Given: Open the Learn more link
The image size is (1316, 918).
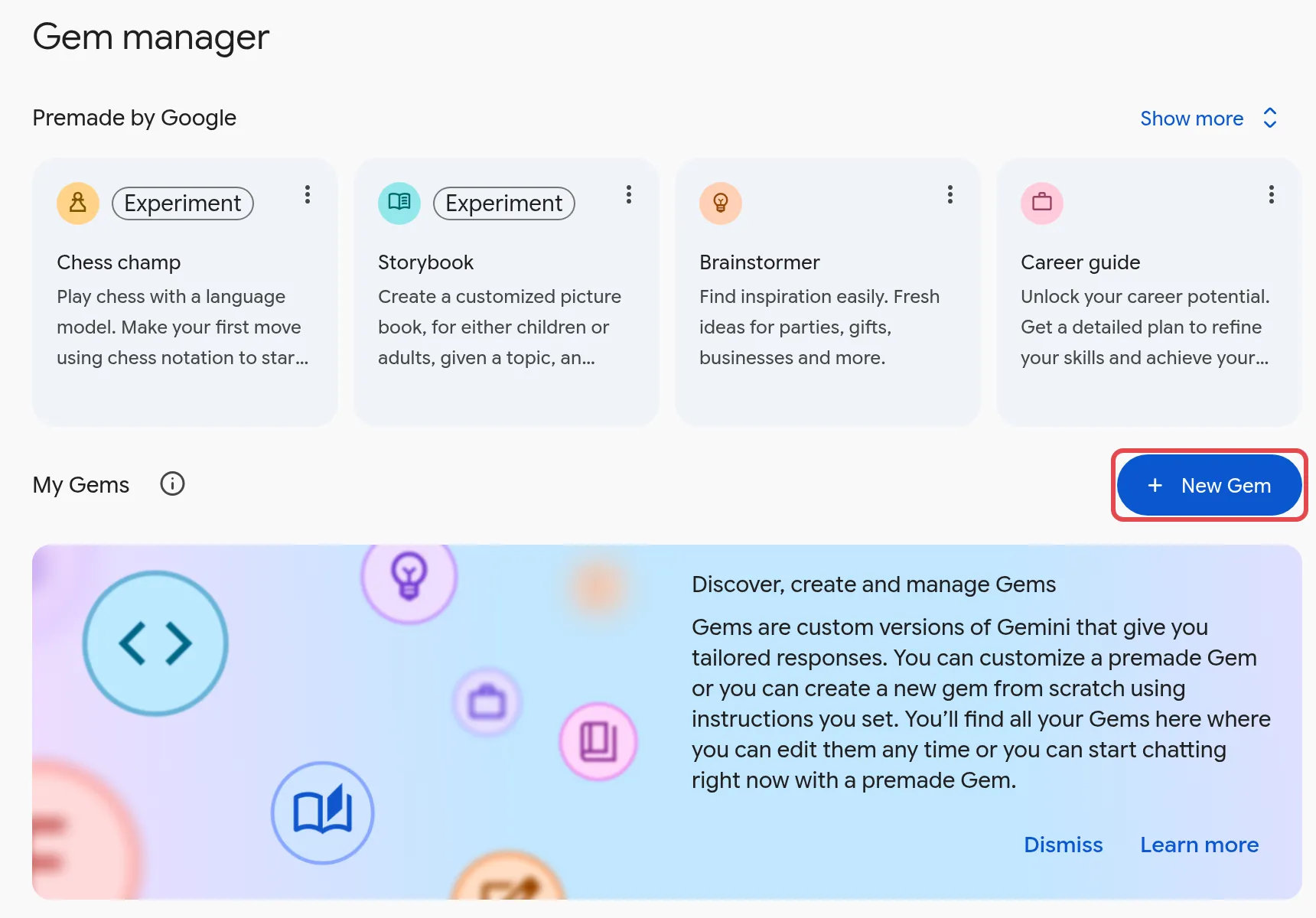Looking at the screenshot, I should click(x=1199, y=845).
